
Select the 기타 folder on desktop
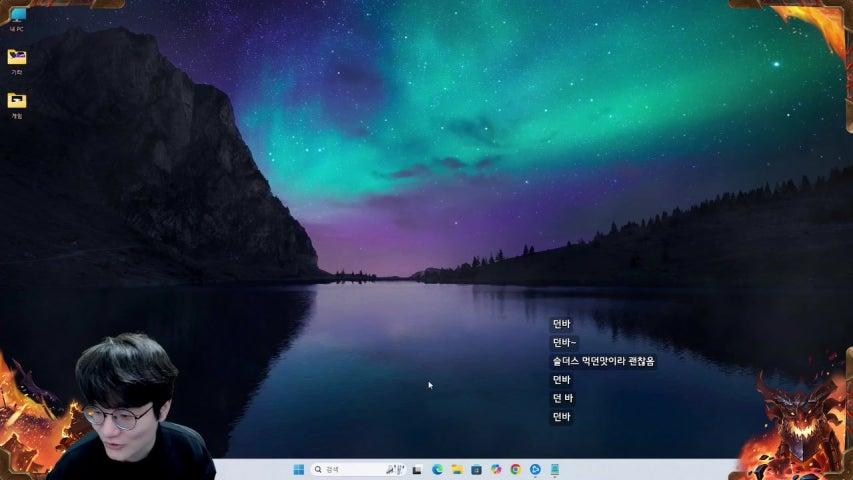click(x=17, y=58)
